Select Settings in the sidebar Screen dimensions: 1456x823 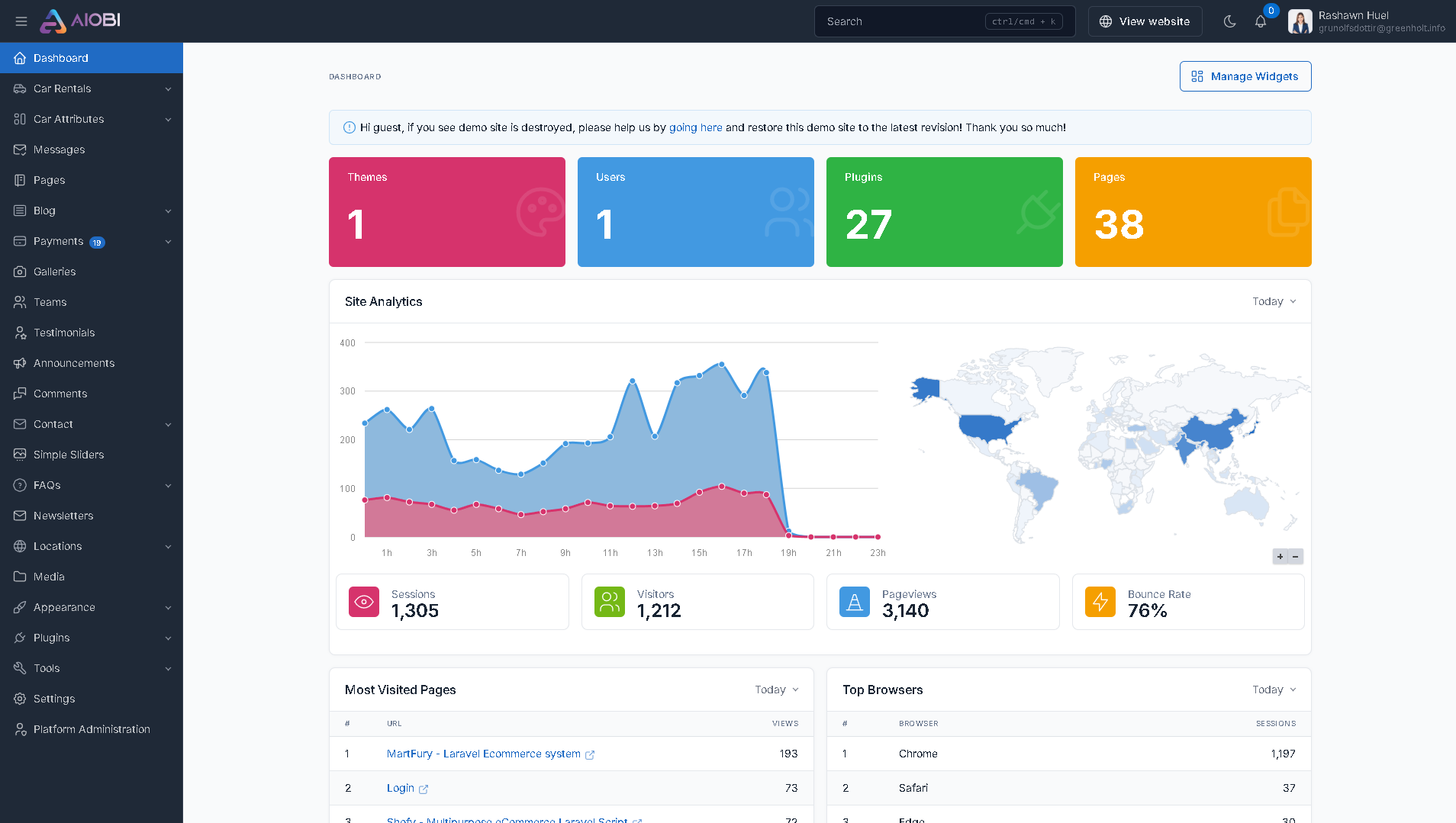tap(54, 699)
